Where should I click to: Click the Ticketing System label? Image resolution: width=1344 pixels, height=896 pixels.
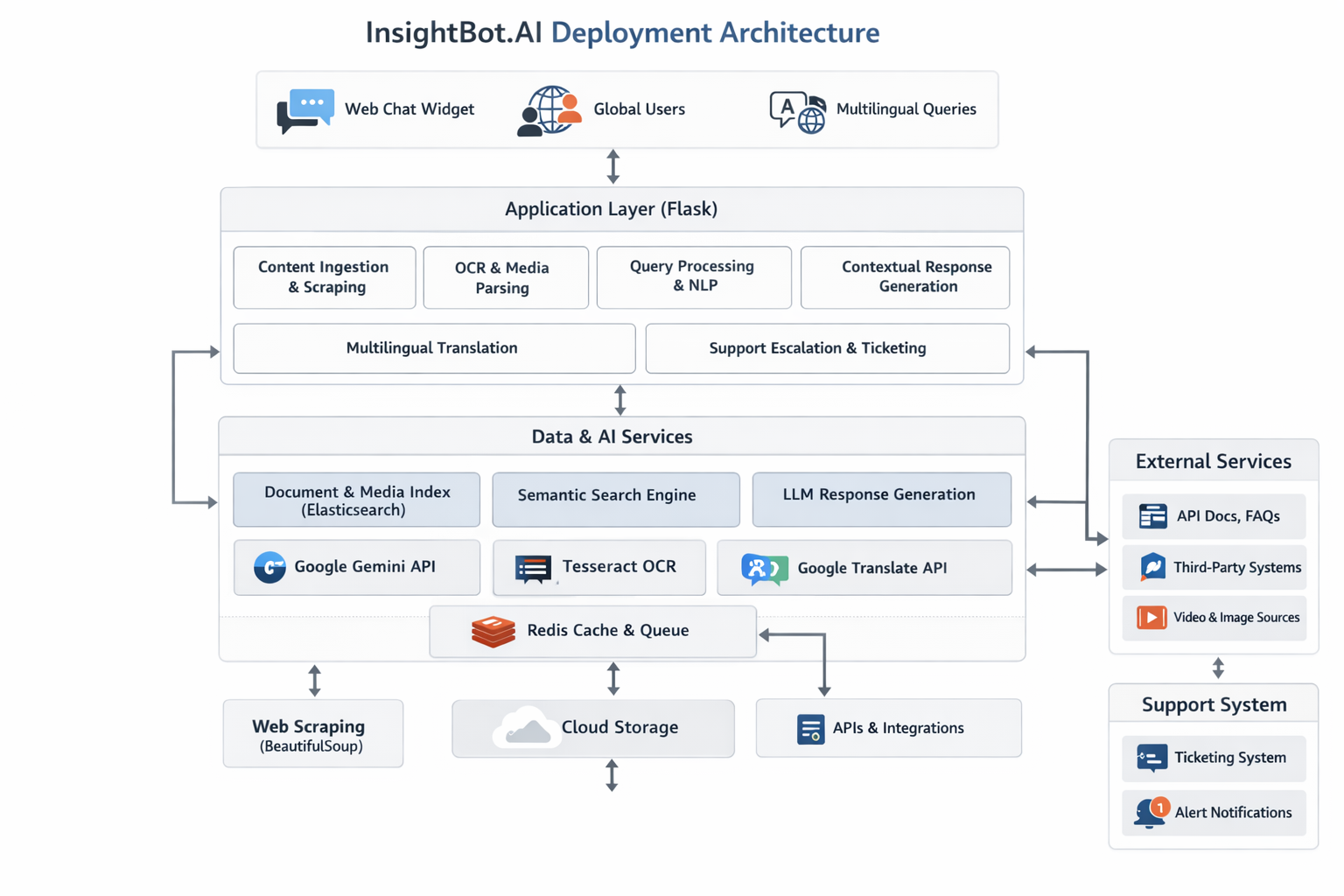[x=1230, y=758]
